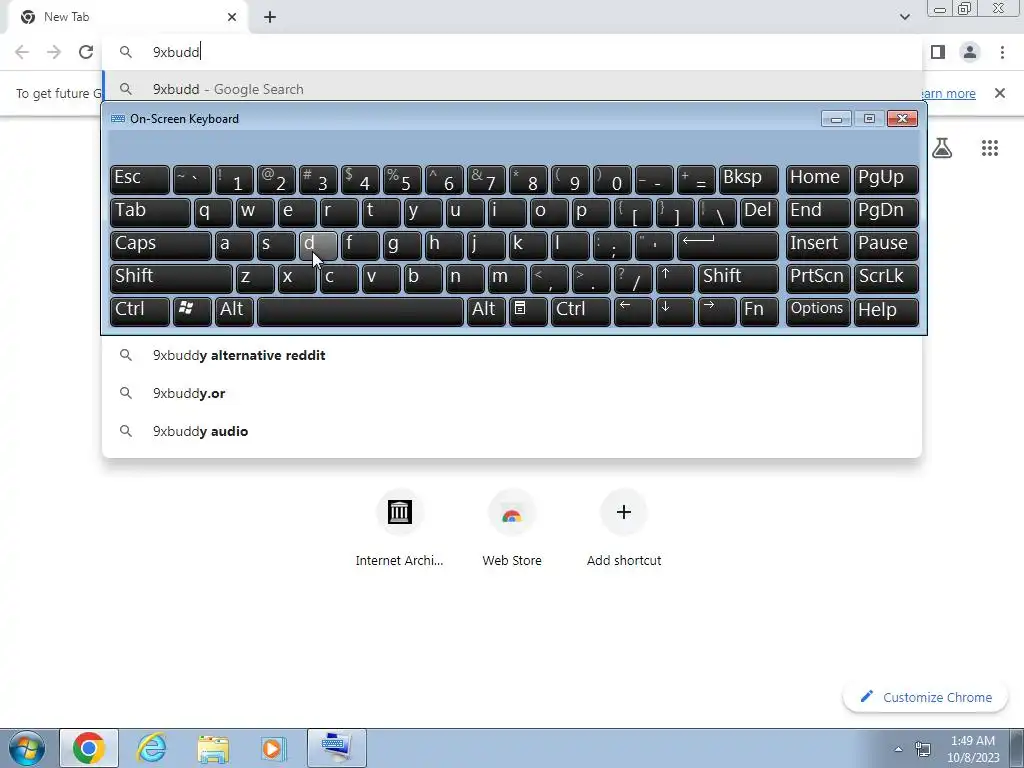Toggle right Alt key on On-Screen Keyboard
This screenshot has width=1024, height=768.
pyautogui.click(x=486, y=311)
